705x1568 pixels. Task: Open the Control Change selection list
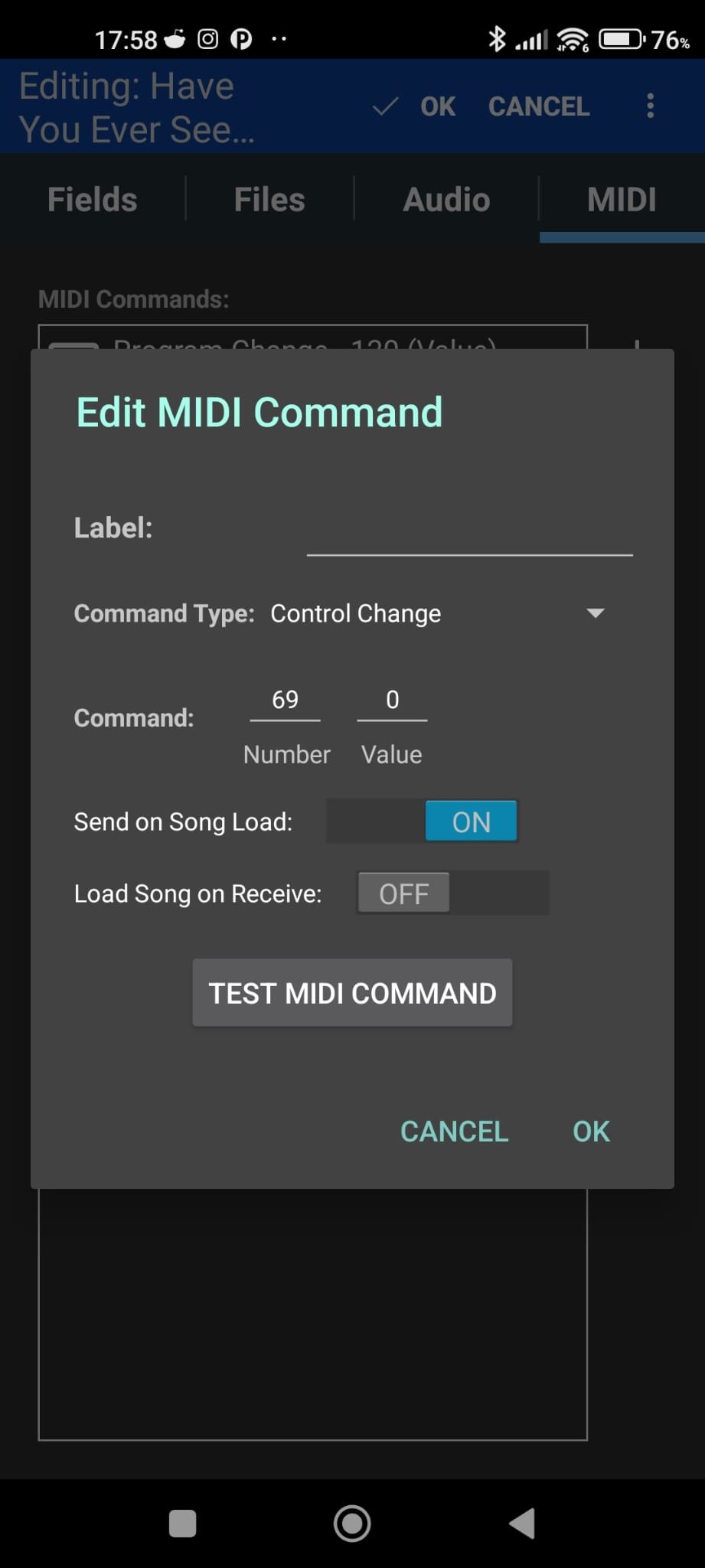tap(356, 613)
